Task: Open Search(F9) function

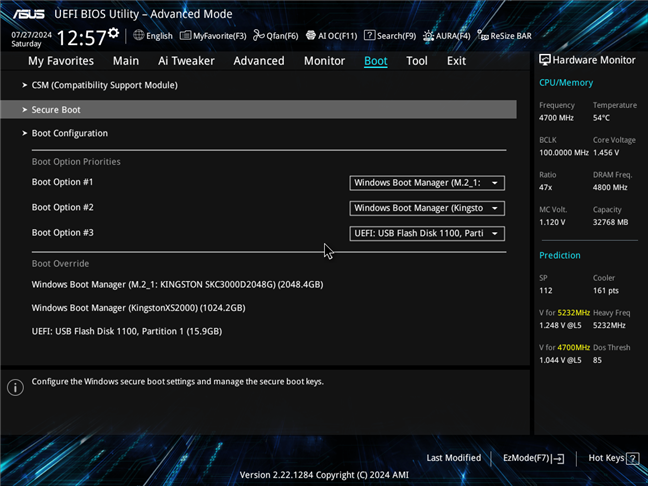Action: 390,36
